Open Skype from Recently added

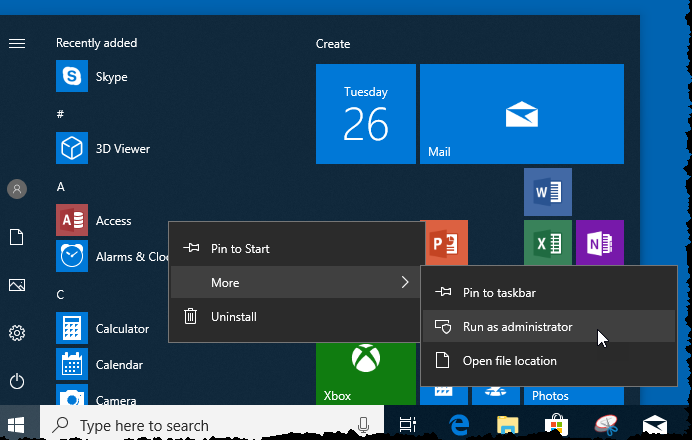92,76
